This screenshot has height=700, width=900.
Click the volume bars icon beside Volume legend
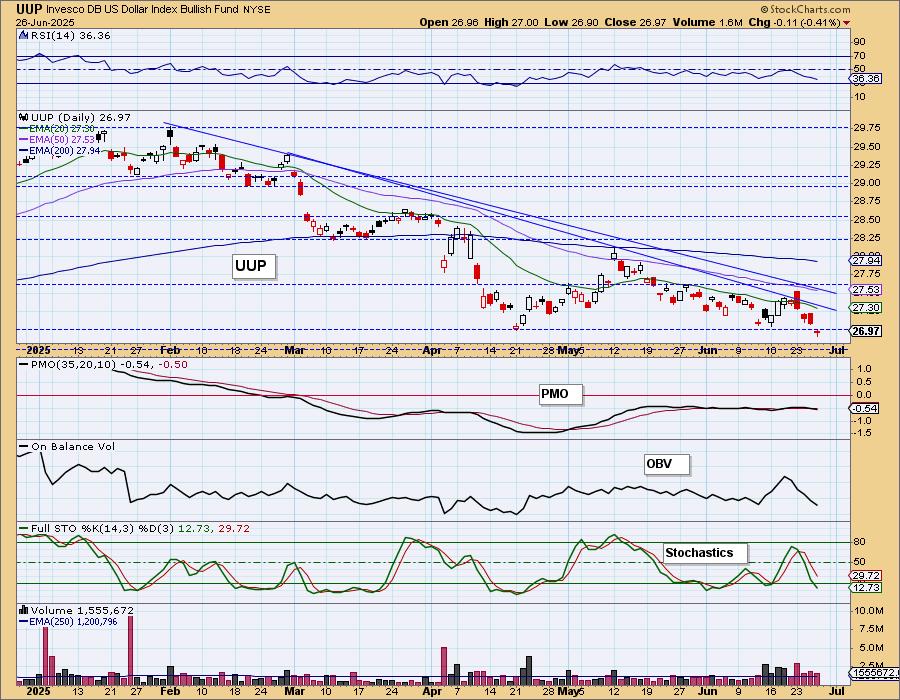[24, 610]
